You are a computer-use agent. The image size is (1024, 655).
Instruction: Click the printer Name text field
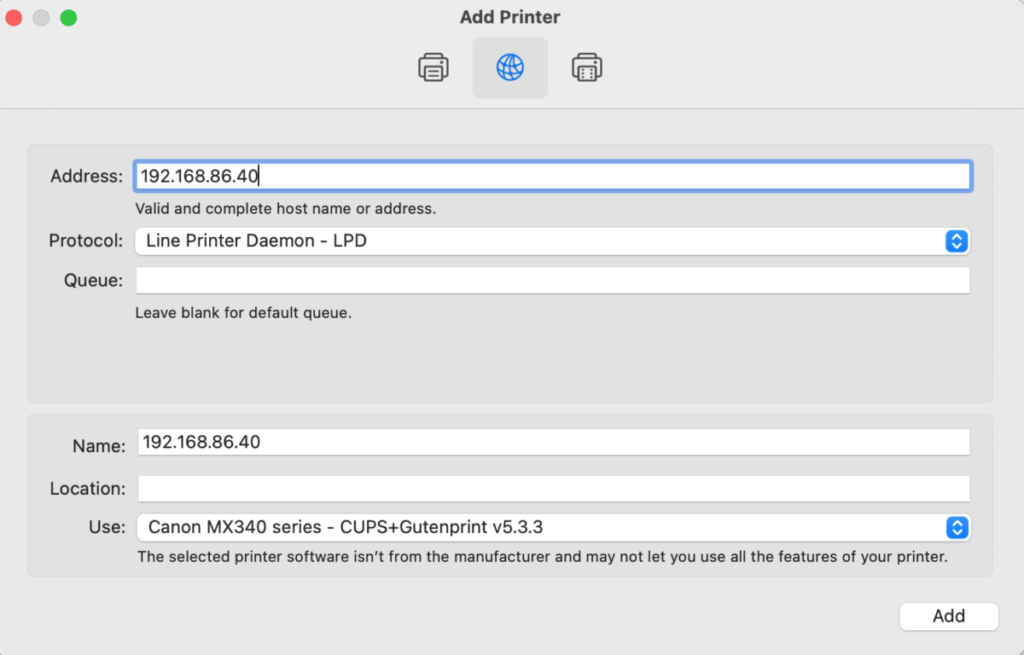tap(554, 442)
